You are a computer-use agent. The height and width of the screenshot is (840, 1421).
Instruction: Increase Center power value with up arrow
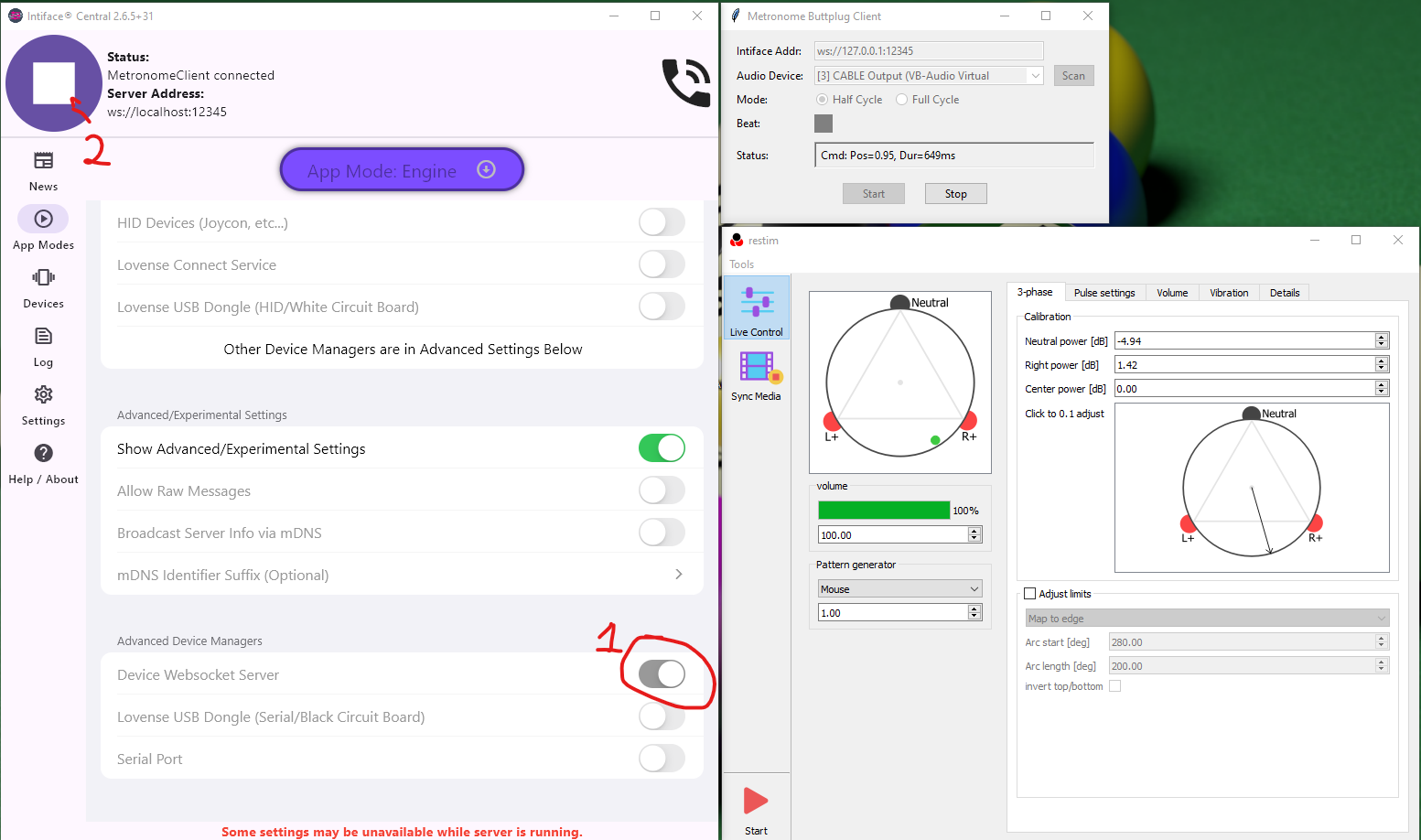1382,385
